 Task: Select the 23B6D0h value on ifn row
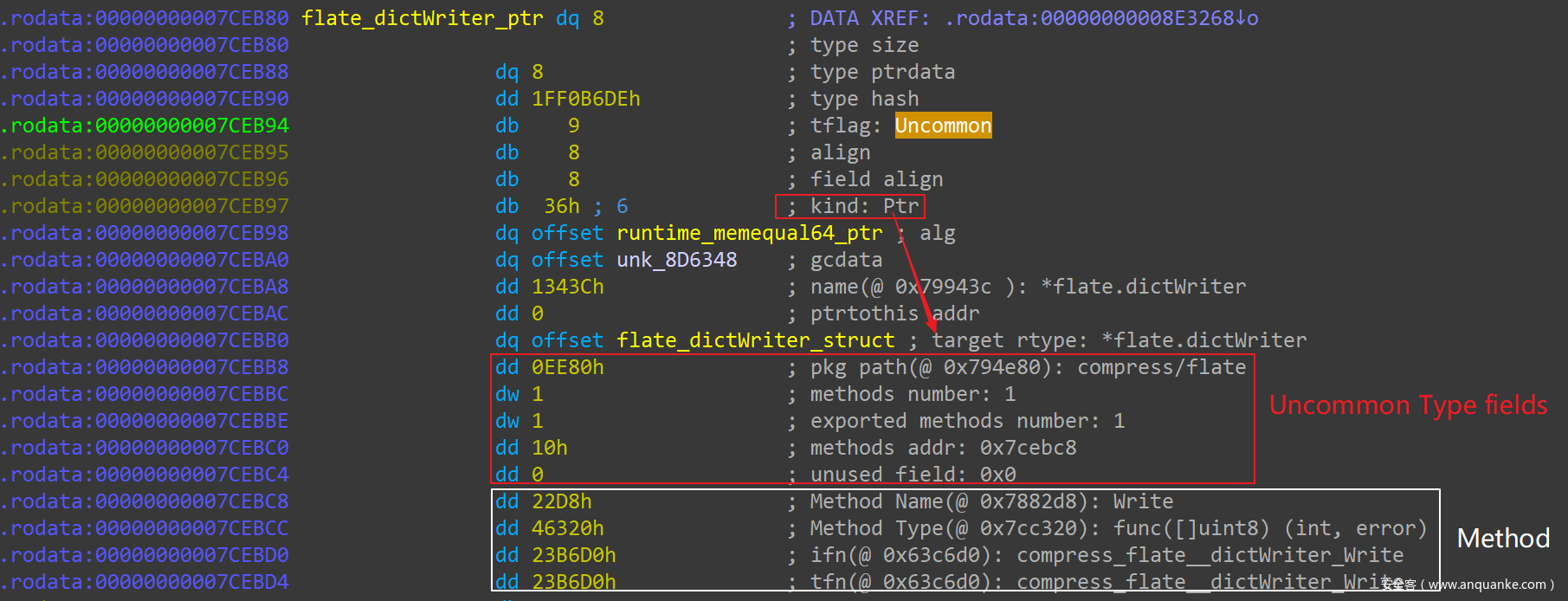point(573,555)
